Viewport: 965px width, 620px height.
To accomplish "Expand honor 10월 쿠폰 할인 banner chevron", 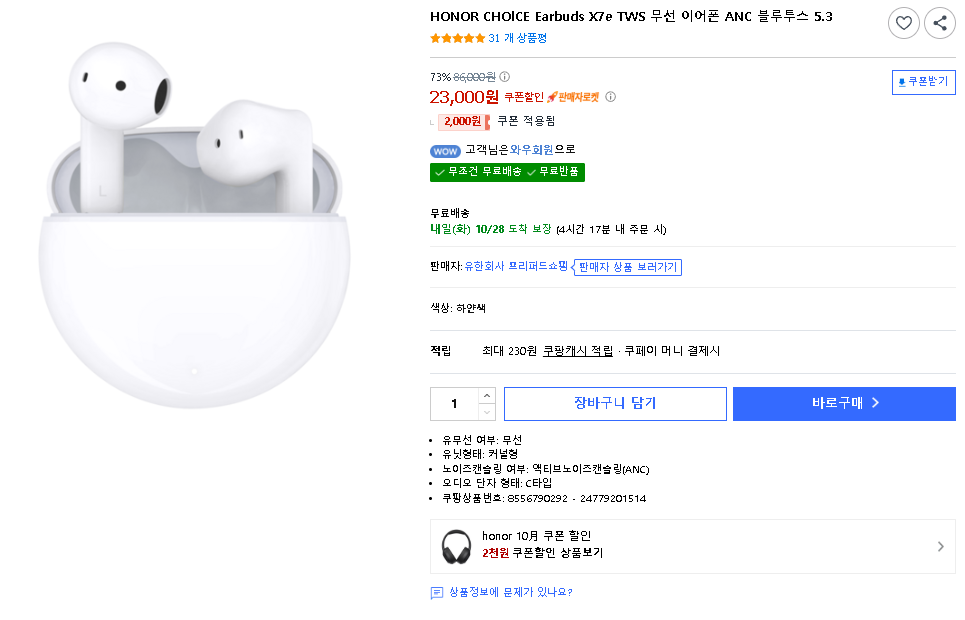I will (940, 546).
